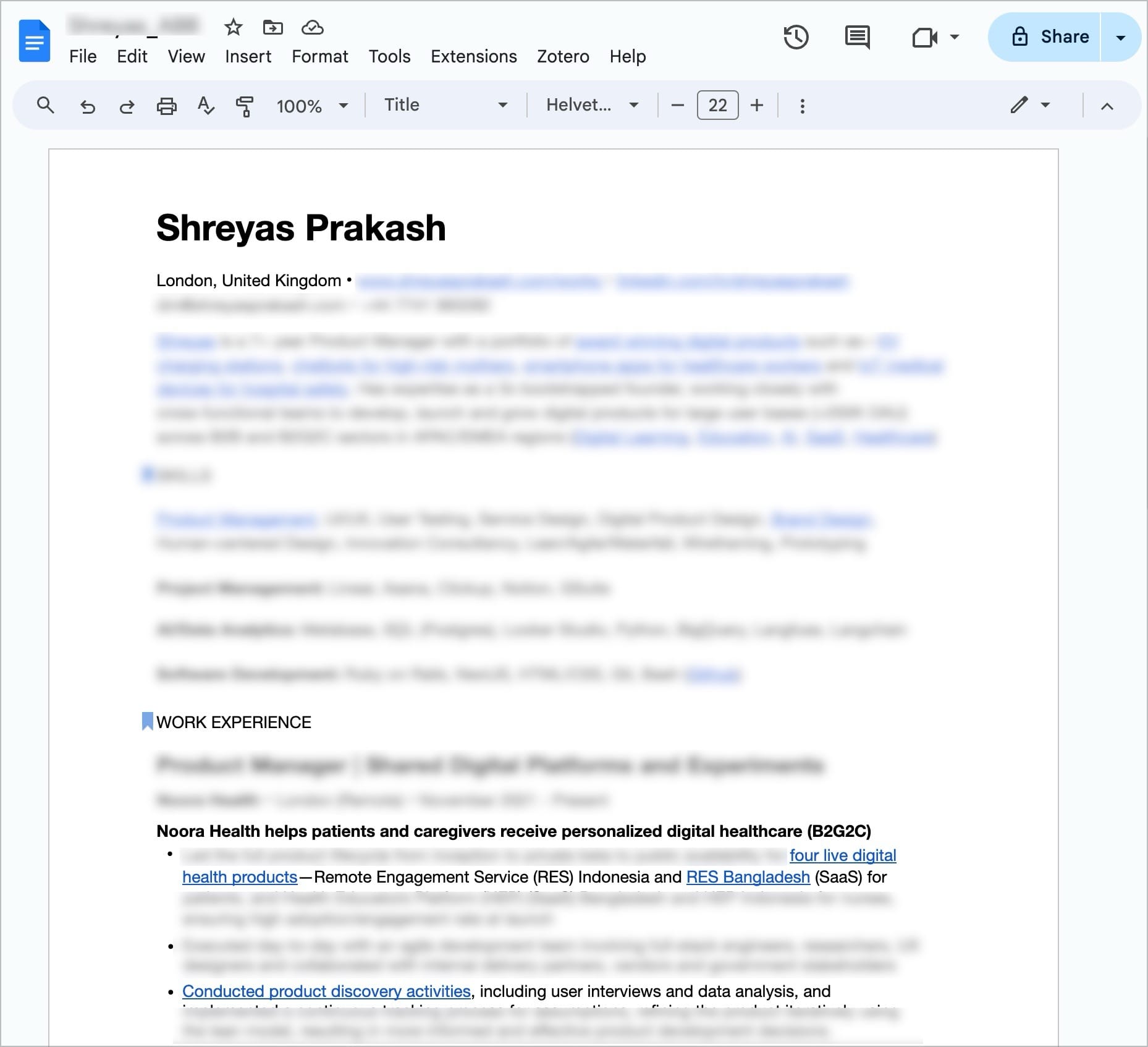This screenshot has width=1148, height=1047.
Task: Decrease the font size
Action: coord(677,106)
